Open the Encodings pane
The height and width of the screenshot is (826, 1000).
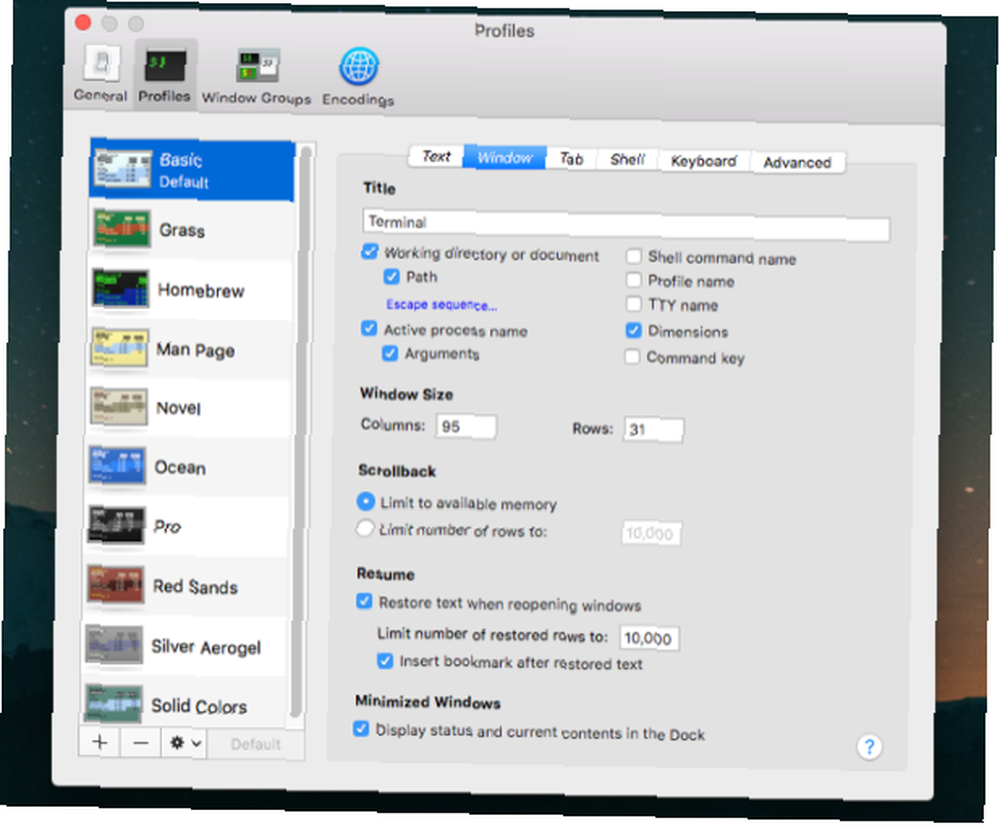coord(358,78)
